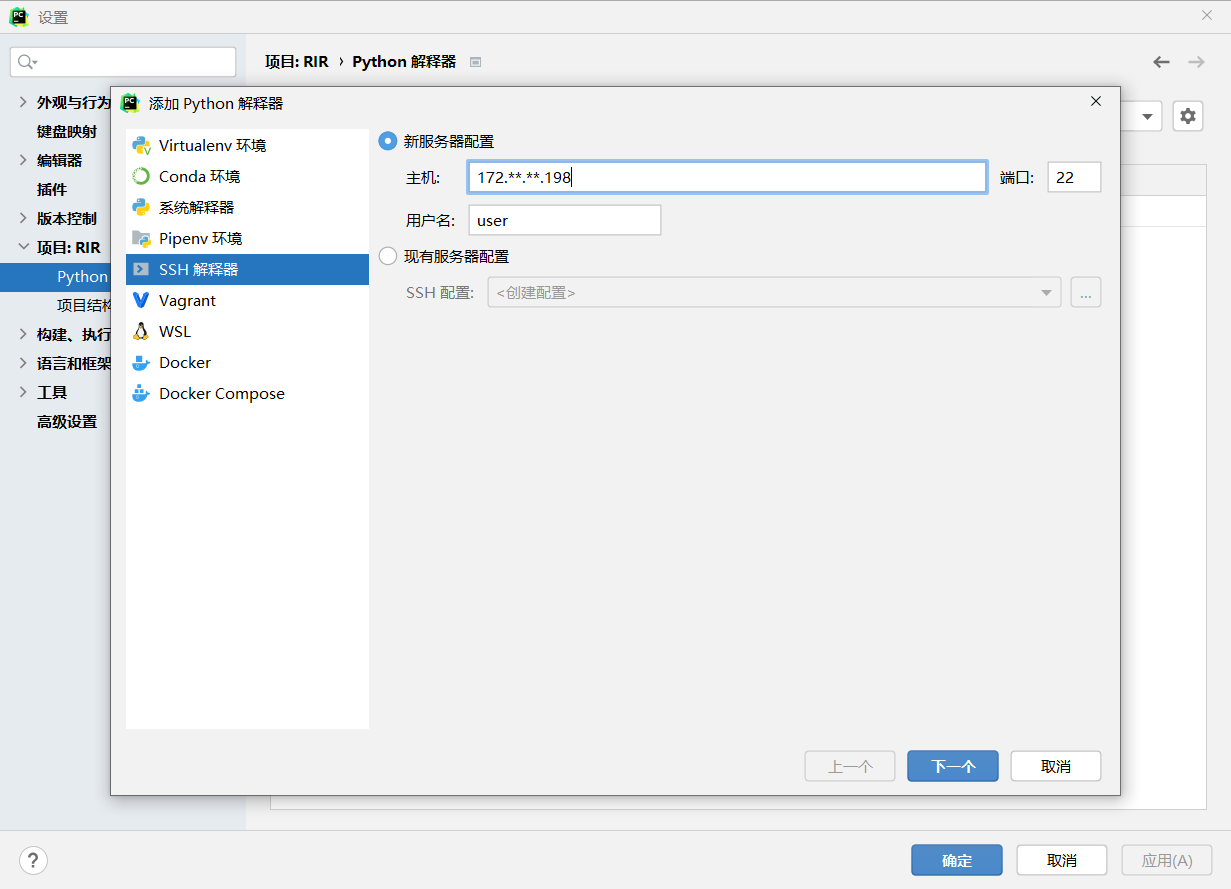Click the SSH interpreter terminal icon
Image resolution: width=1231 pixels, height=889 pixels.
[141, 269]
